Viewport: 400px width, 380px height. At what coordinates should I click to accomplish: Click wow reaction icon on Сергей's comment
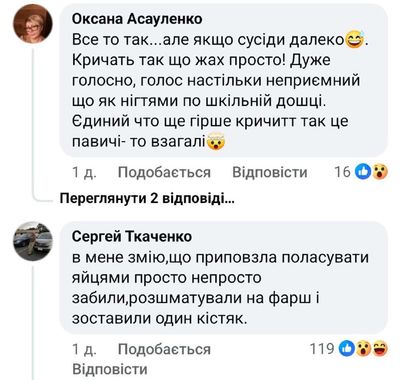[363, 349]
